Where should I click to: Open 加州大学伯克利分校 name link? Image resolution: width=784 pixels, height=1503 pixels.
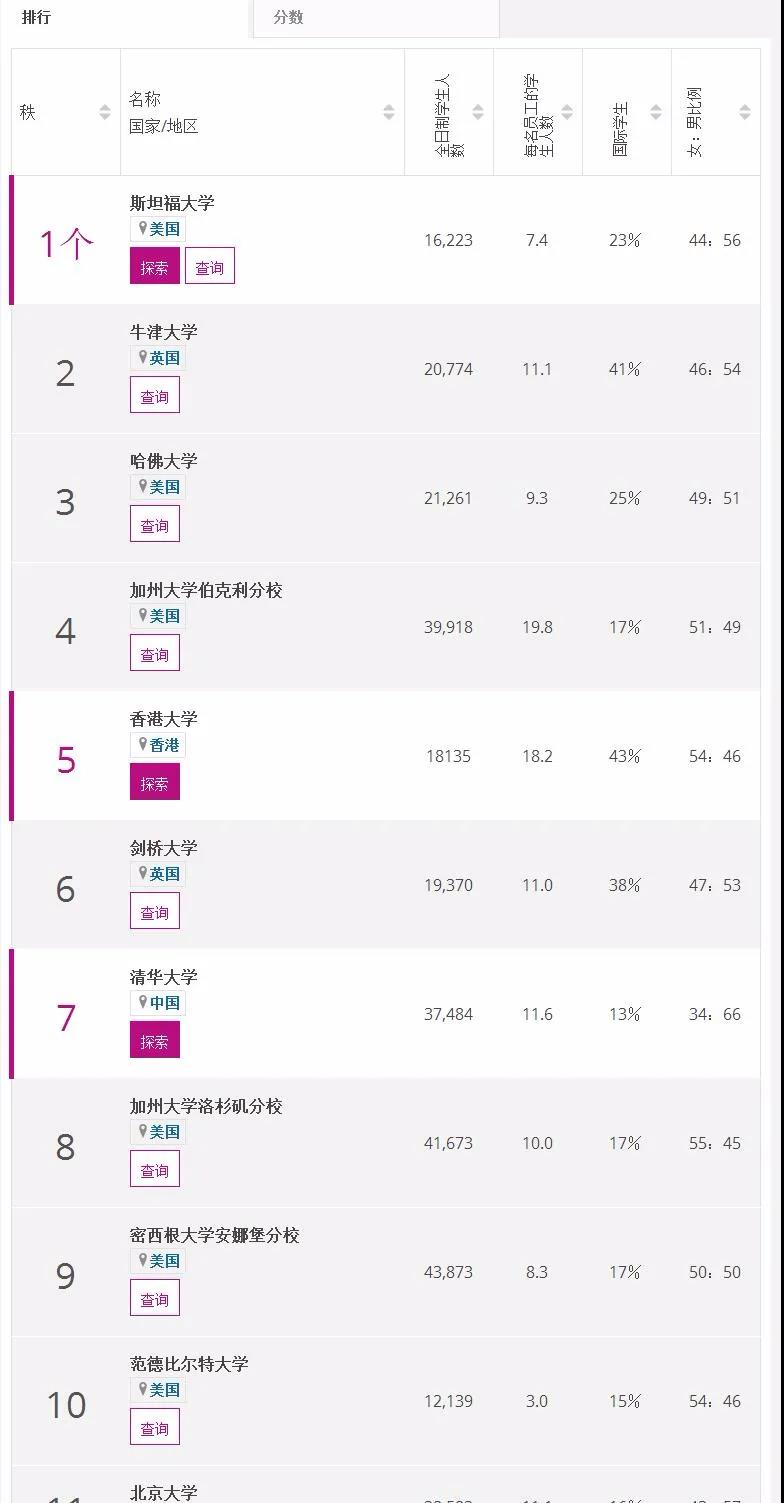click(206, 590)
